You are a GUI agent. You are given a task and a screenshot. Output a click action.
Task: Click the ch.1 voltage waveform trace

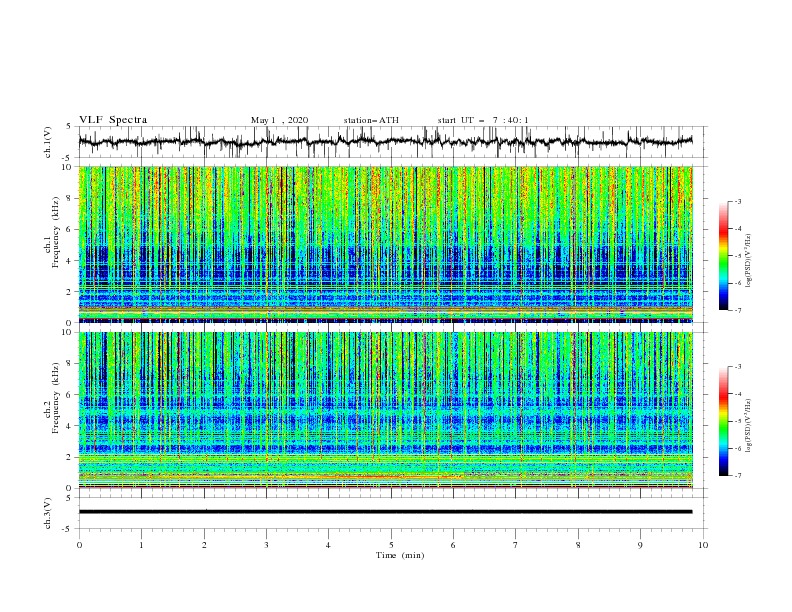pos(385,142)
